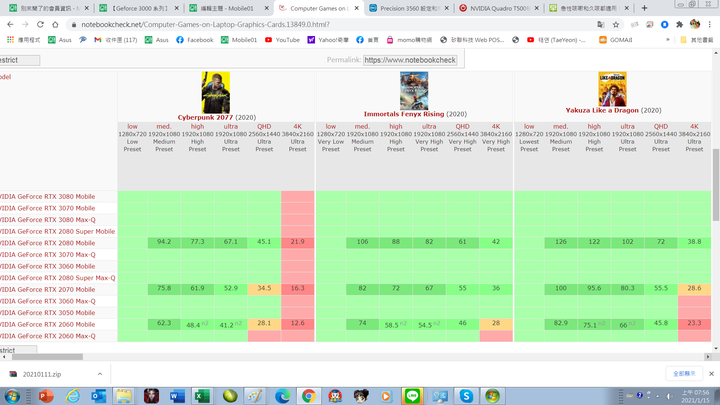Switch to the edit topic Mobile01 tab
The width and height of the screenshot is (720, 405).
(x=228, y=8)
